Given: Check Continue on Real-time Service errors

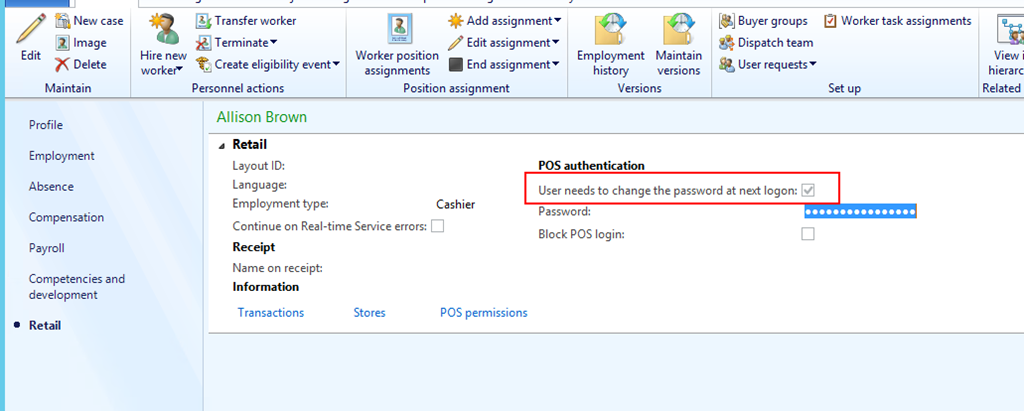Looking at the screenshot, I should [438, 226].
